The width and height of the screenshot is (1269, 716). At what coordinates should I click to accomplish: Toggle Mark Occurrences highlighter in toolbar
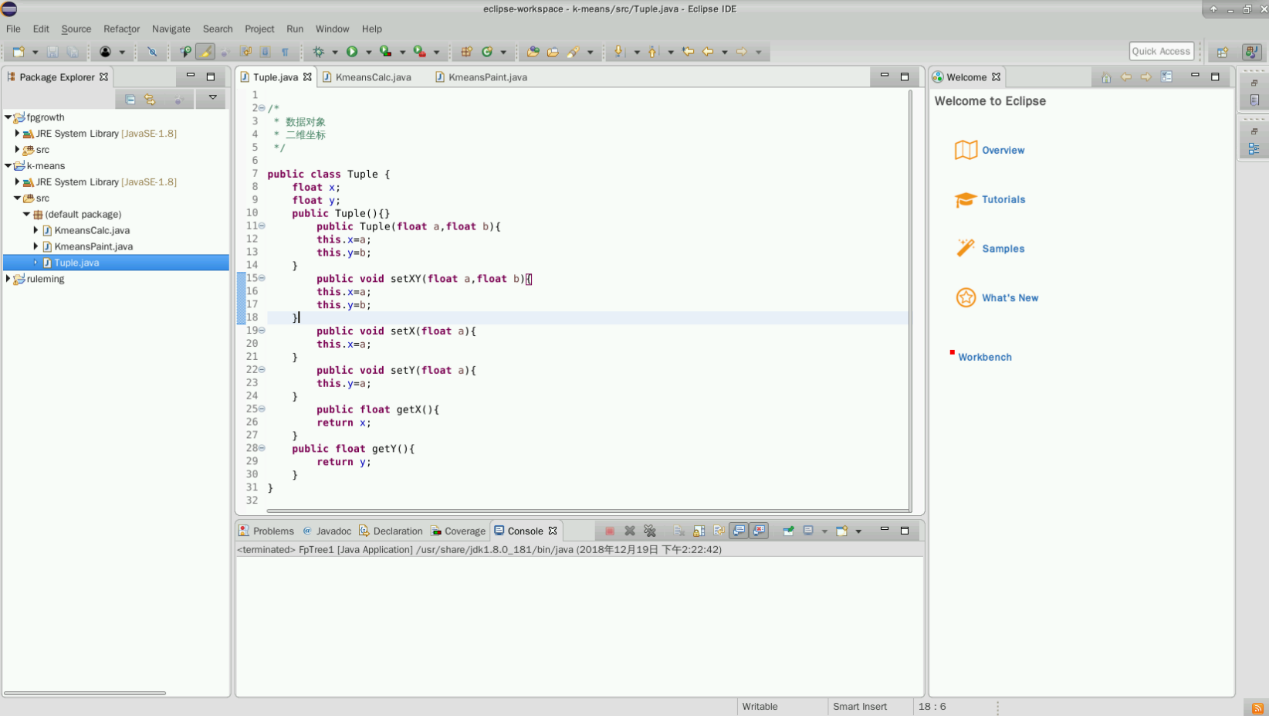tap(205, 52)
